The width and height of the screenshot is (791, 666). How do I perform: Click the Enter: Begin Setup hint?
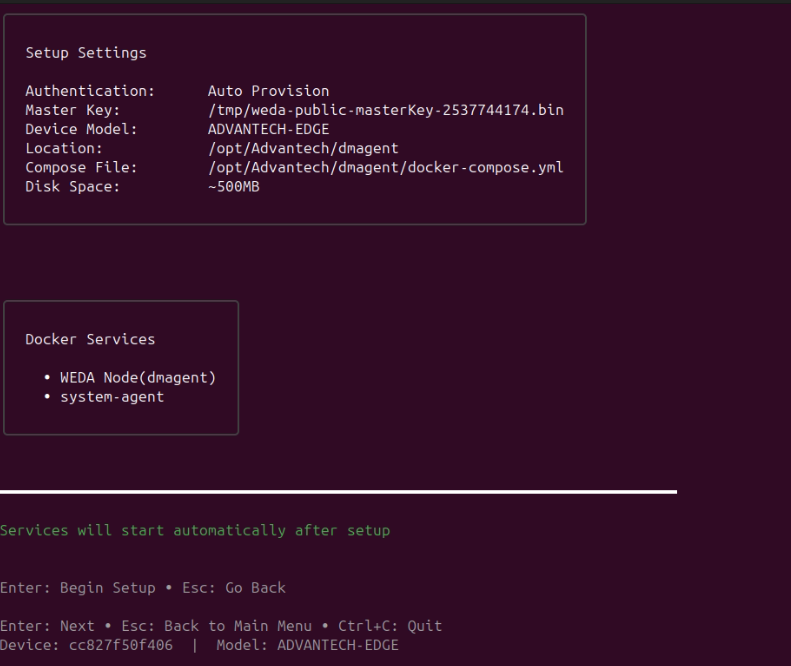(78, 588)
